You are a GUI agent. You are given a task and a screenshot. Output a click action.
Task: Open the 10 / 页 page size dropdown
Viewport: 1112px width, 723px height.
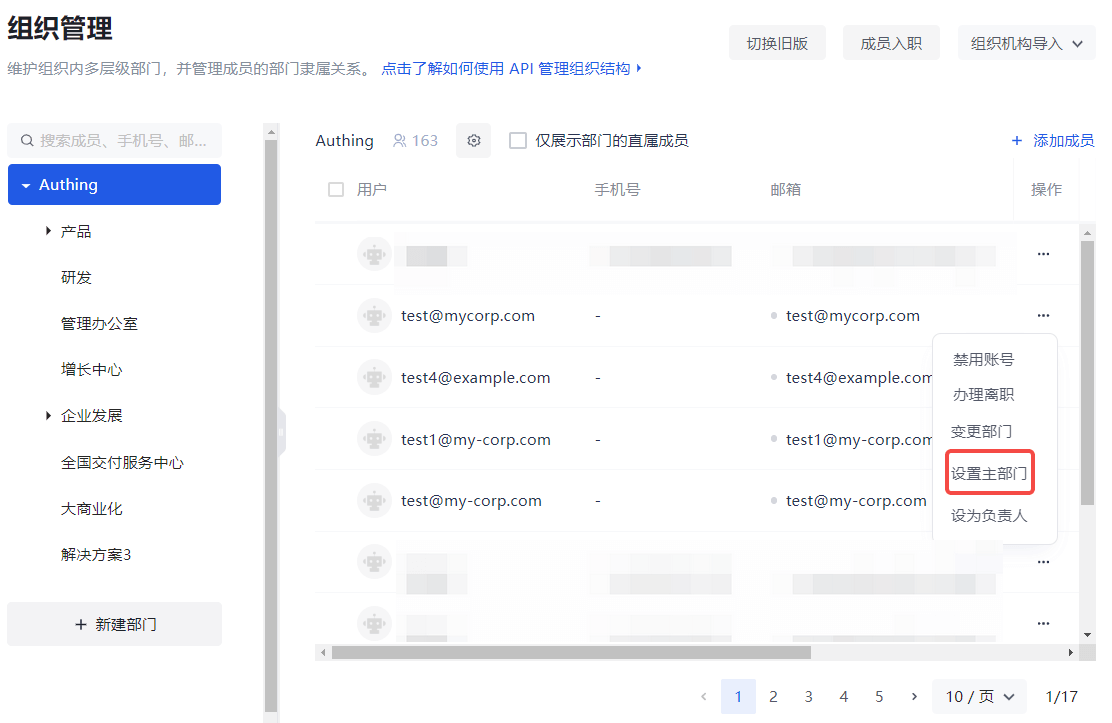[979, 696]
